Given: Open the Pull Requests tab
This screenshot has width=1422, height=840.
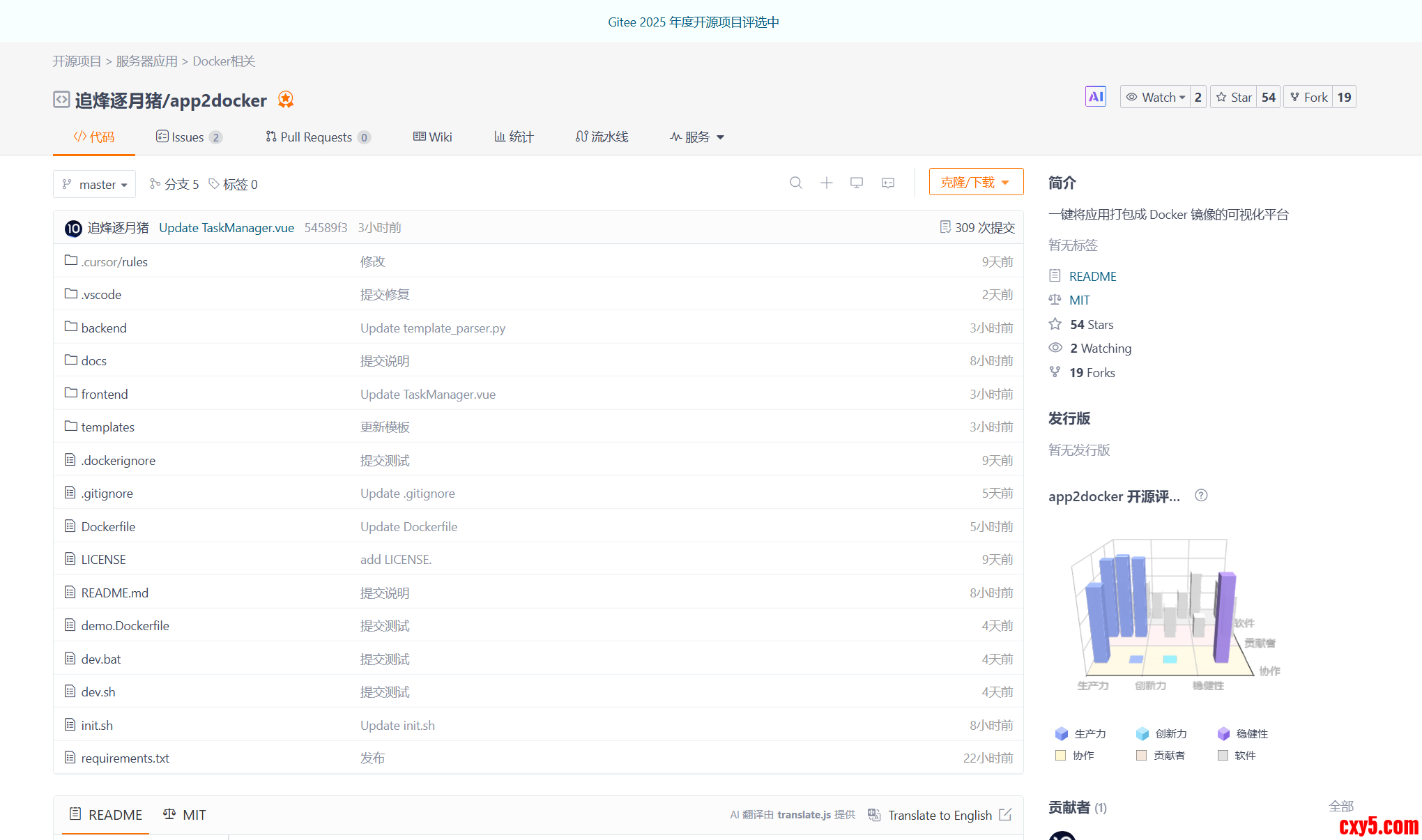Looking at the screenshot, I should point(317,137).
